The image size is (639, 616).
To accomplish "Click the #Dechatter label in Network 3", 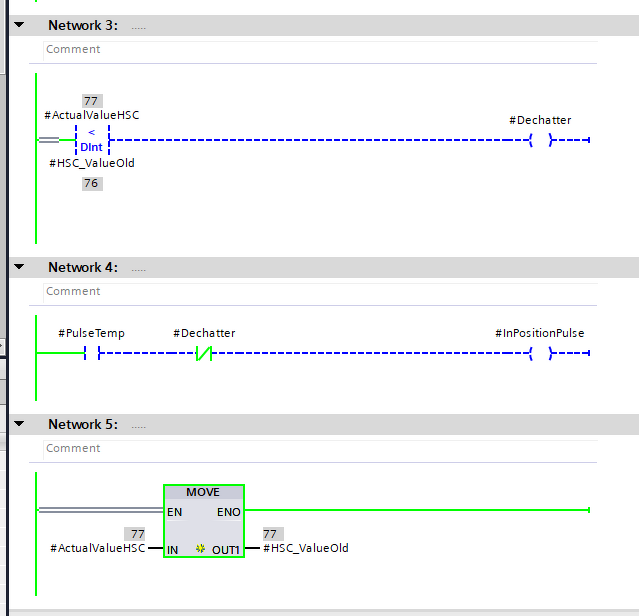I will (540, 120).
